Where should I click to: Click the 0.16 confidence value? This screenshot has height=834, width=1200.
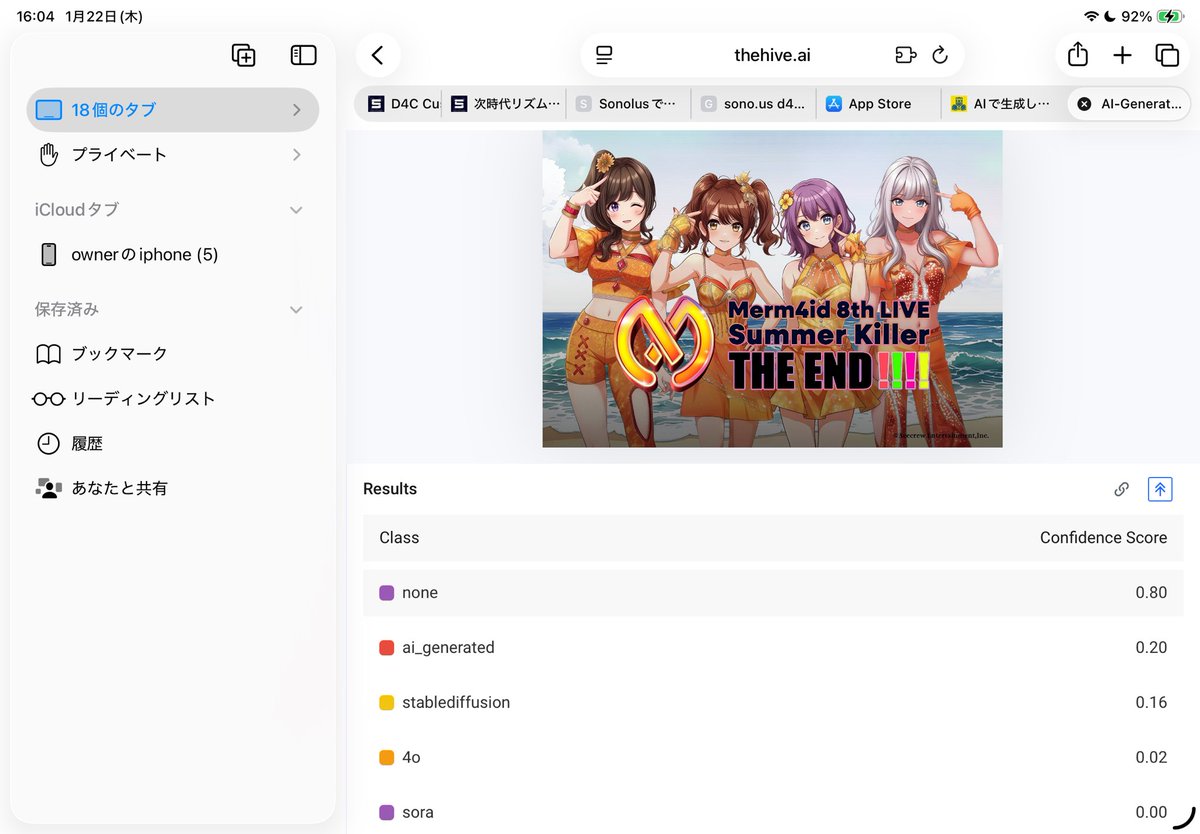point(1151,703)
